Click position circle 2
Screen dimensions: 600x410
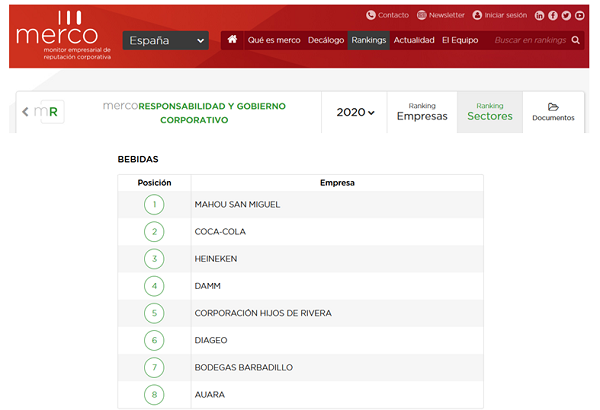[x=154, y=232]
